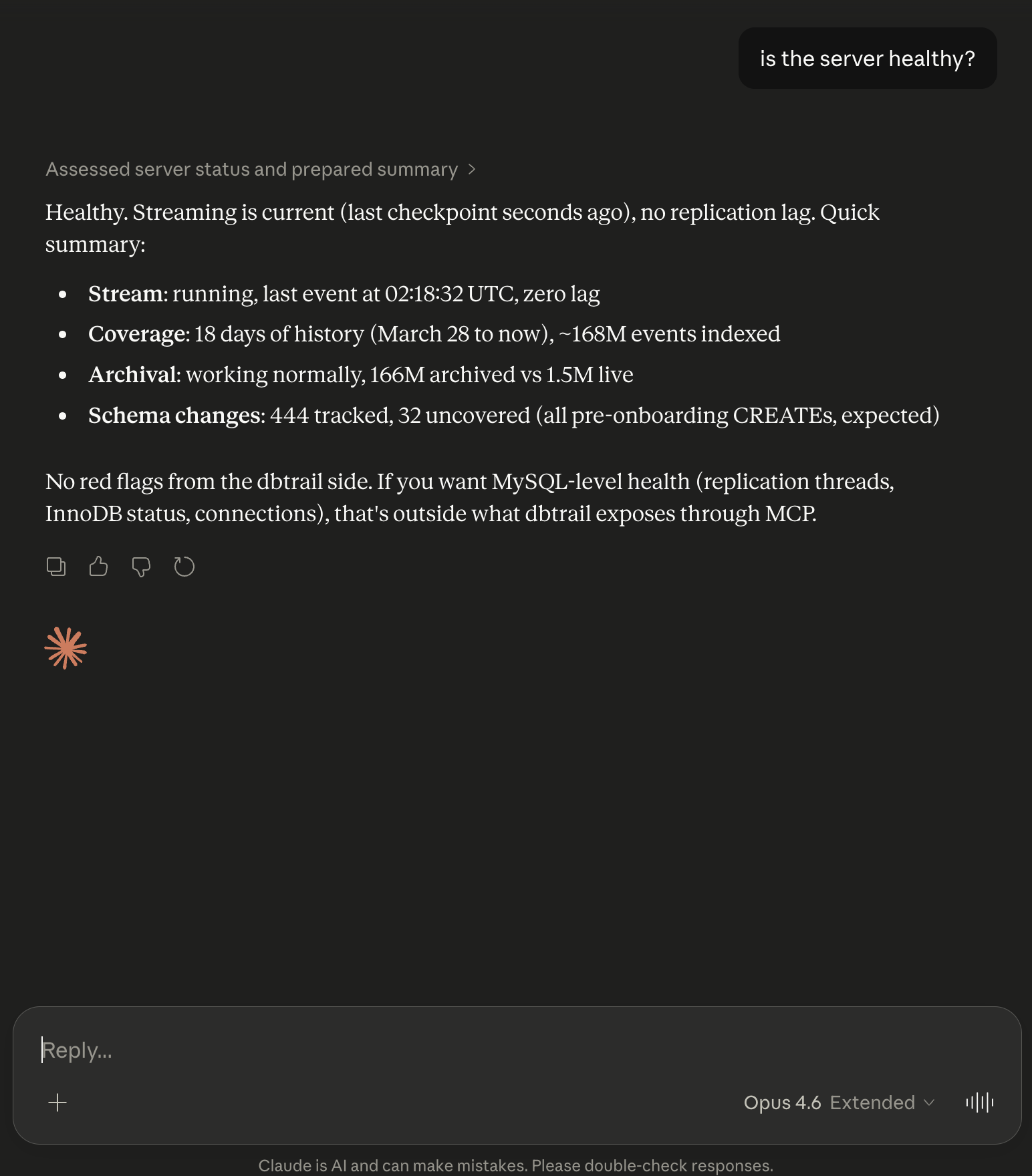Click the "Claude is AI" disclaimer text
The width and height of the screenshot is (1032, 1176).
(x=515, y=1165)
